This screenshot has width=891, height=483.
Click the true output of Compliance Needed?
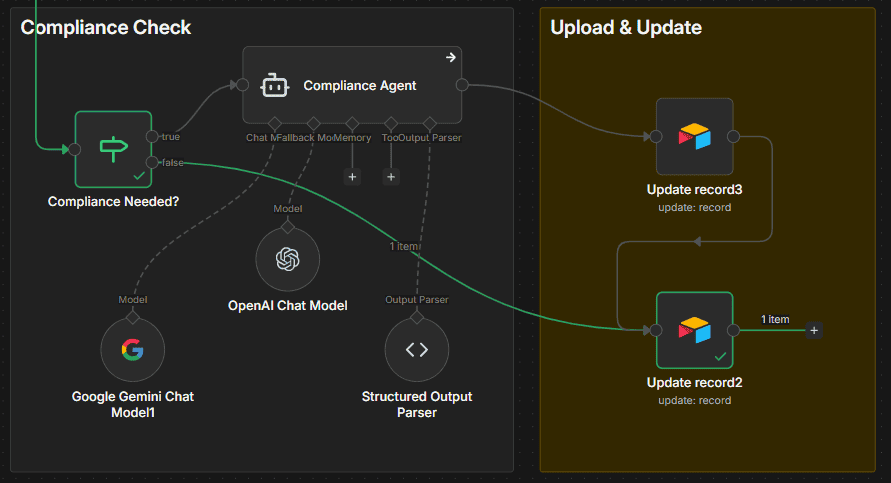[x=151, y=137]
